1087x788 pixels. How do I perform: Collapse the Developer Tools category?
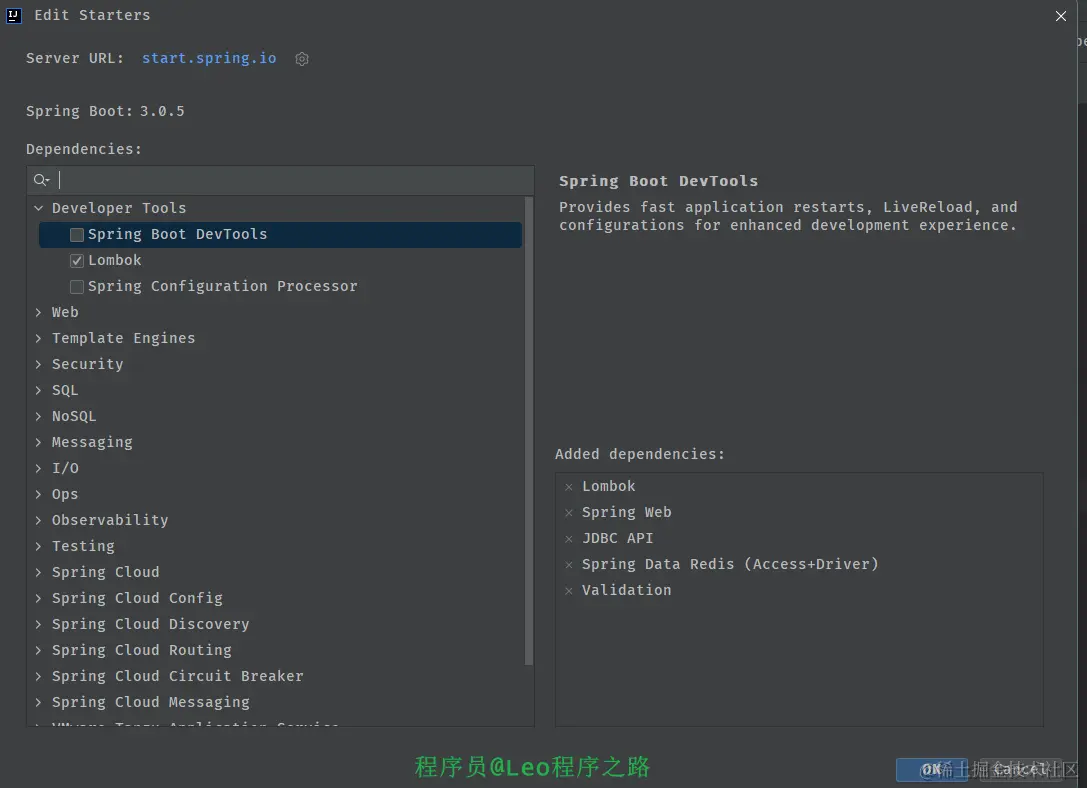[39, 208]
